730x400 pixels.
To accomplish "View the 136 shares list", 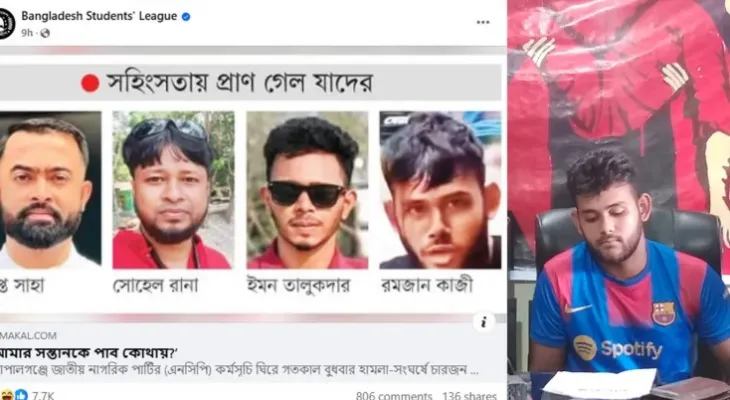I will coord(469,396).
